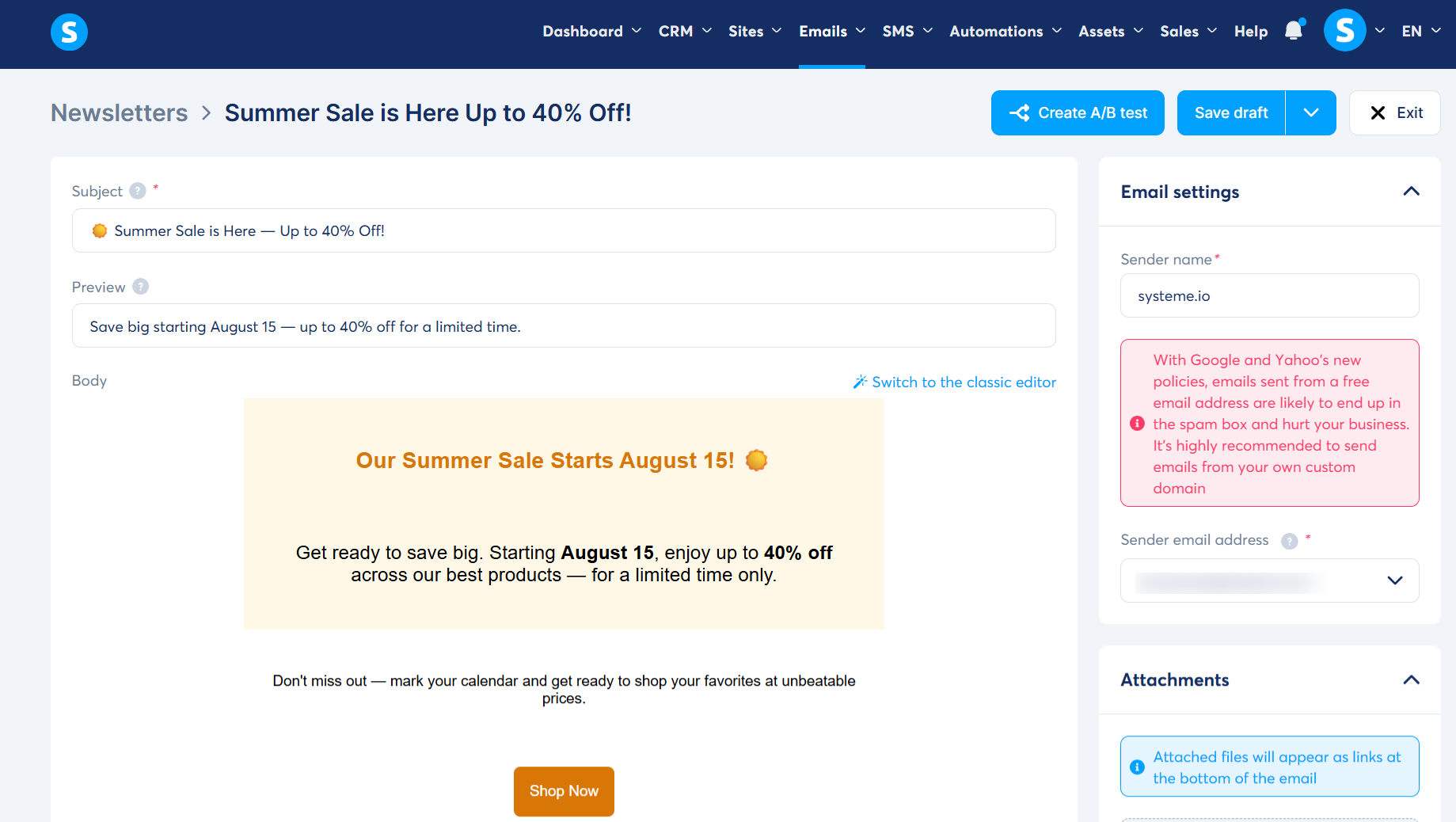This screenshot has width=1456, height=822.
Task: Collapse the Attachments panel
Action: 1411,680
